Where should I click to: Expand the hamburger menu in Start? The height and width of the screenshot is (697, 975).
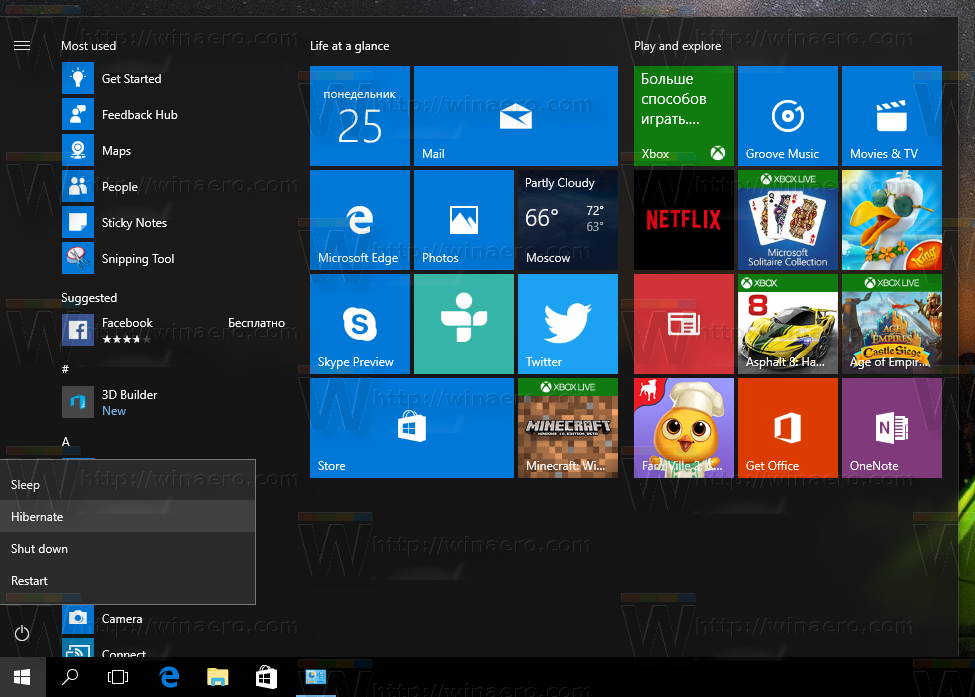coord(22,46)
